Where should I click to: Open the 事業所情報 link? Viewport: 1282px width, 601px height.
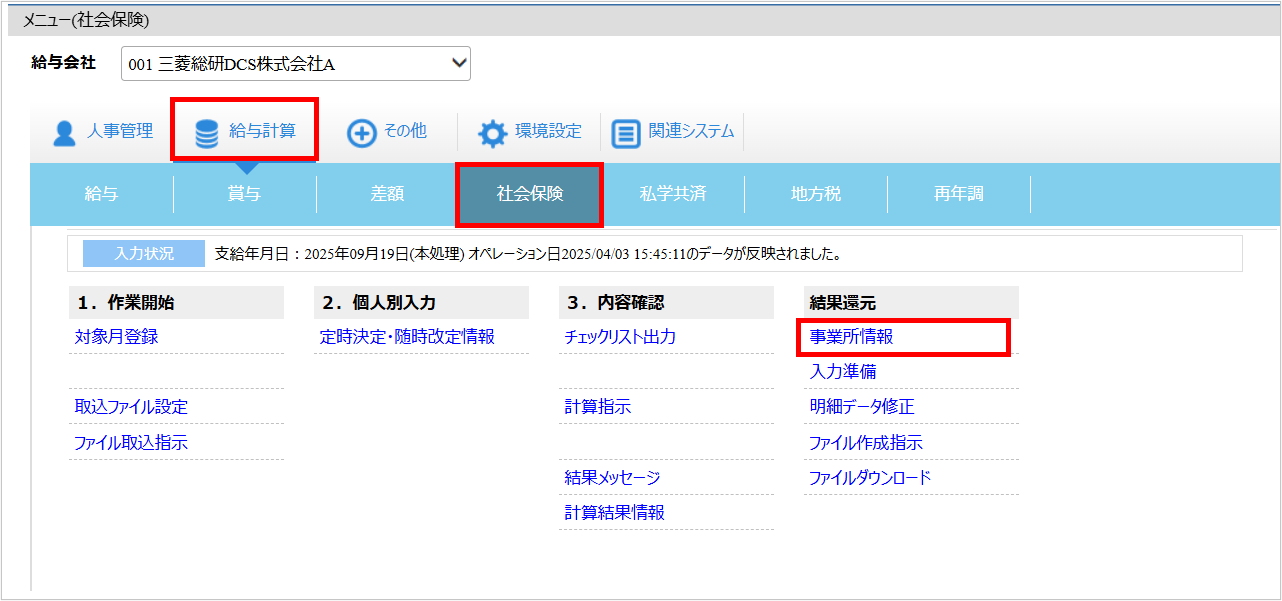click(x=851, y=337)
